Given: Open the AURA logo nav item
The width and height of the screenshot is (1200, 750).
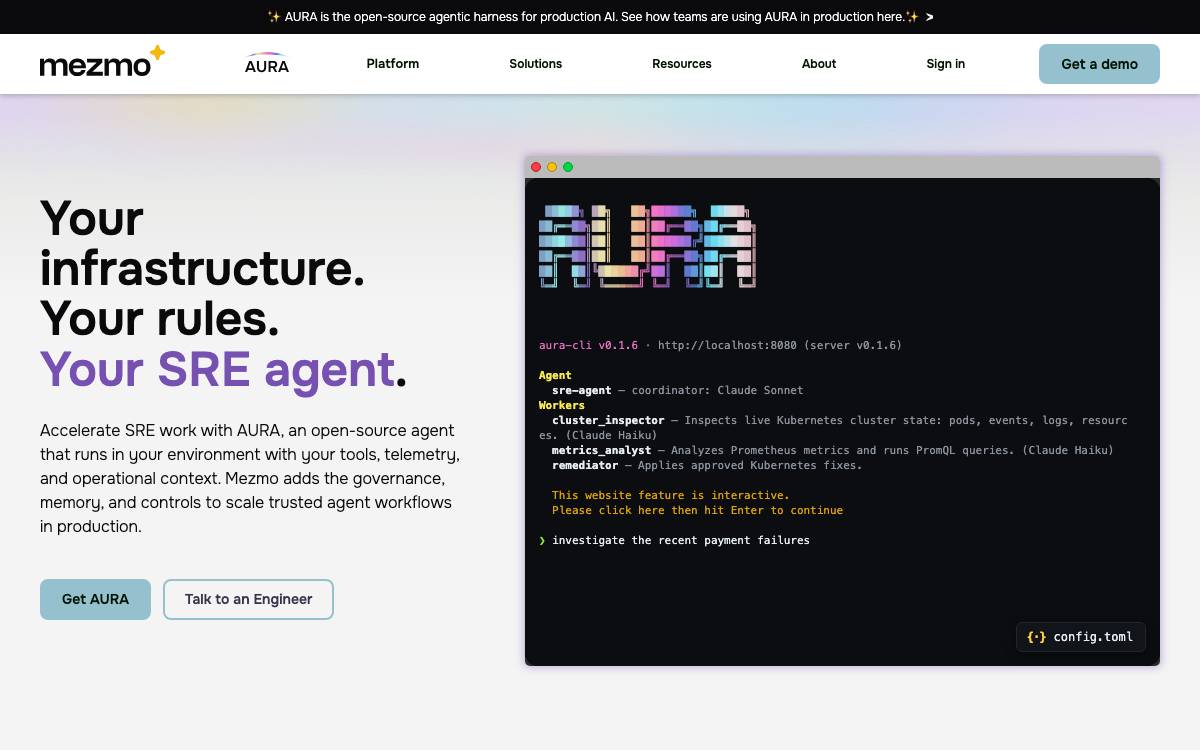Looking at the screenshot, I should point(267,64).
